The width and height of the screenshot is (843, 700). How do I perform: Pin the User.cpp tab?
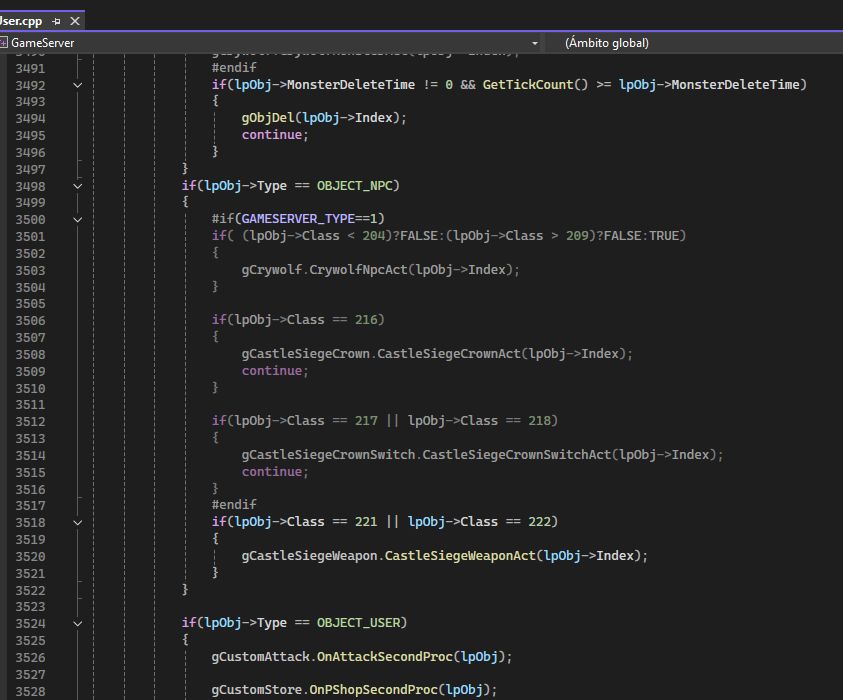(56, 22)
